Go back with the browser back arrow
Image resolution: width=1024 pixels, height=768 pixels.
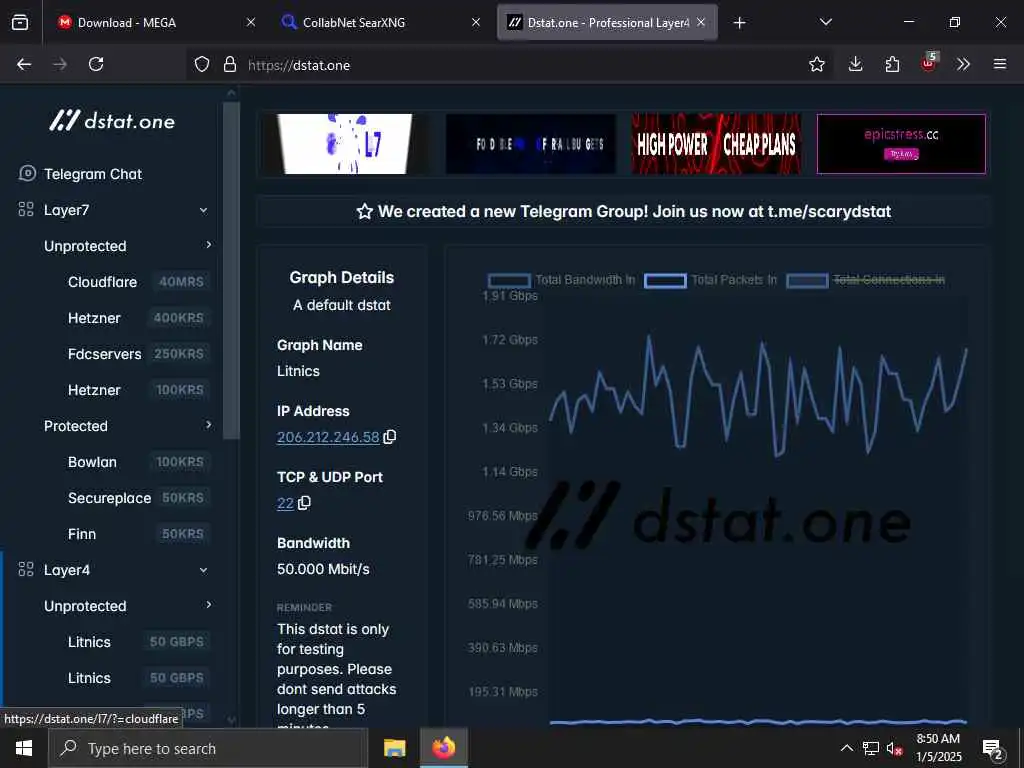[24, 64]
